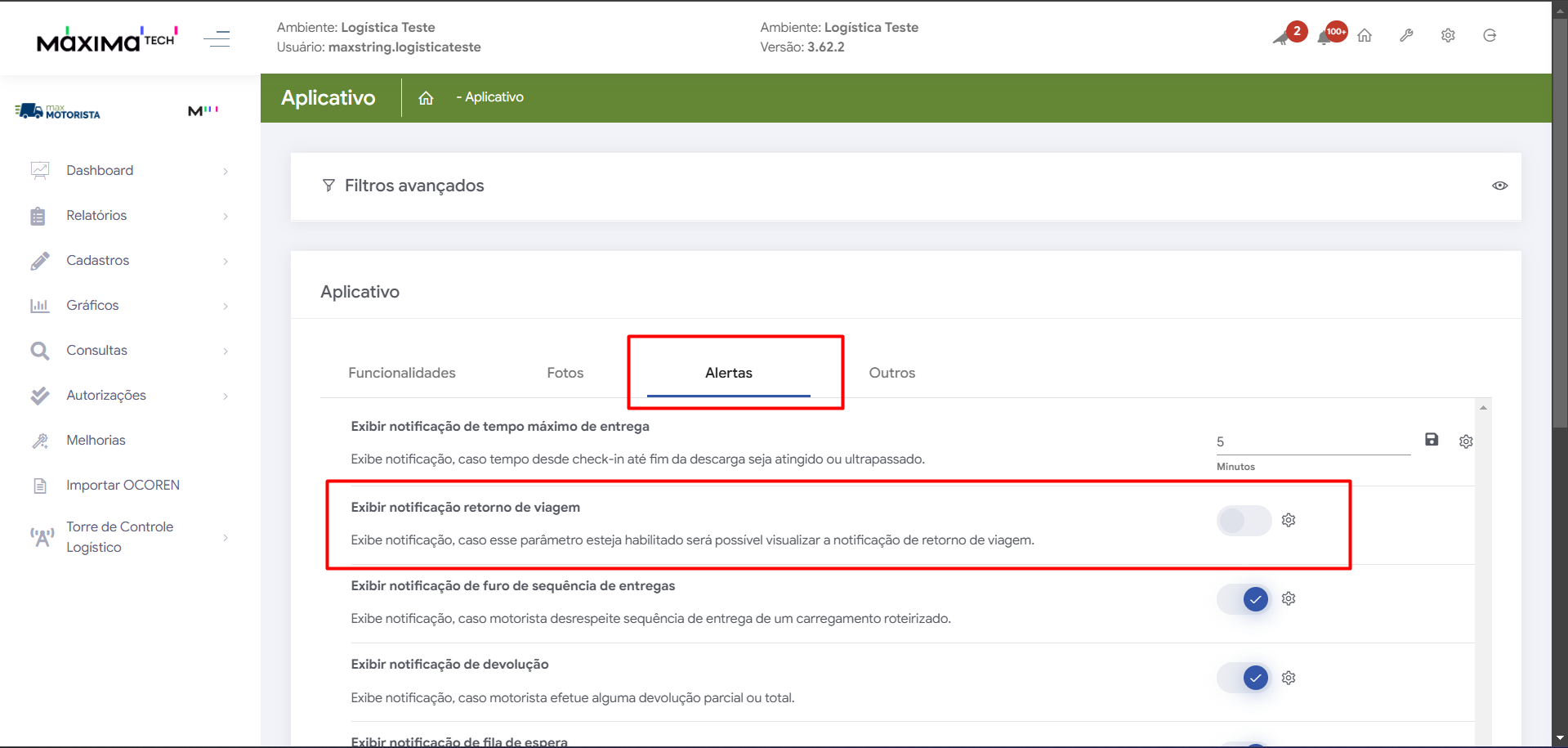1568x748 pixels.
Task: Open the notification bell with 100+ badge
Action: [x=1326, y=37]
